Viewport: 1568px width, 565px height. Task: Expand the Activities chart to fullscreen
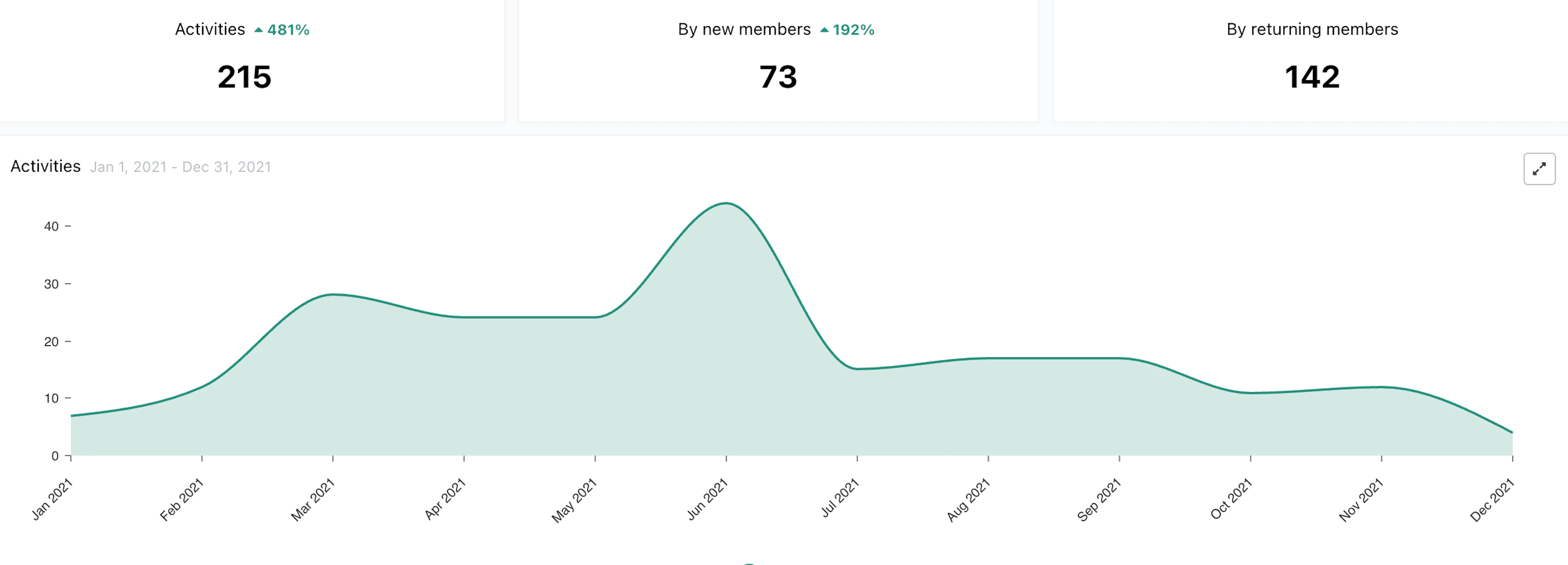pyautogui.click(x=1539, y=169)
